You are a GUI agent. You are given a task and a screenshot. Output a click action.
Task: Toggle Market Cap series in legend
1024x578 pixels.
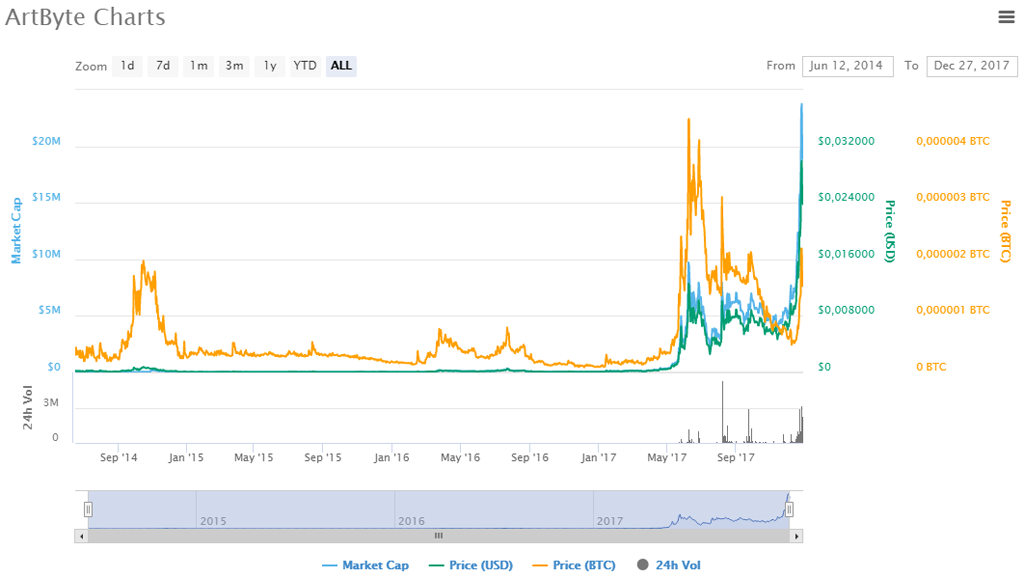(366, 565)
